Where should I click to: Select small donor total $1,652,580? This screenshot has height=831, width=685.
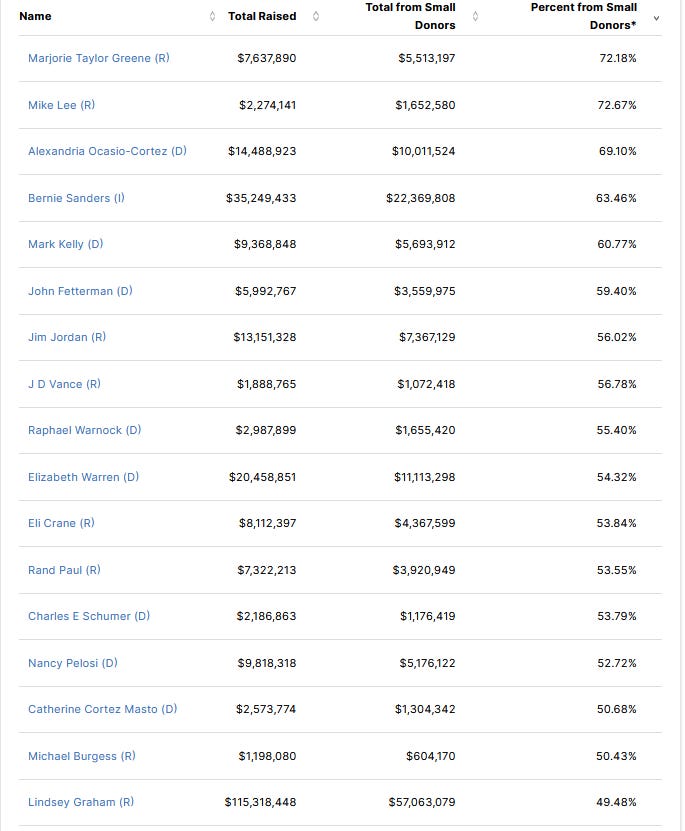(x=425, y=105)
